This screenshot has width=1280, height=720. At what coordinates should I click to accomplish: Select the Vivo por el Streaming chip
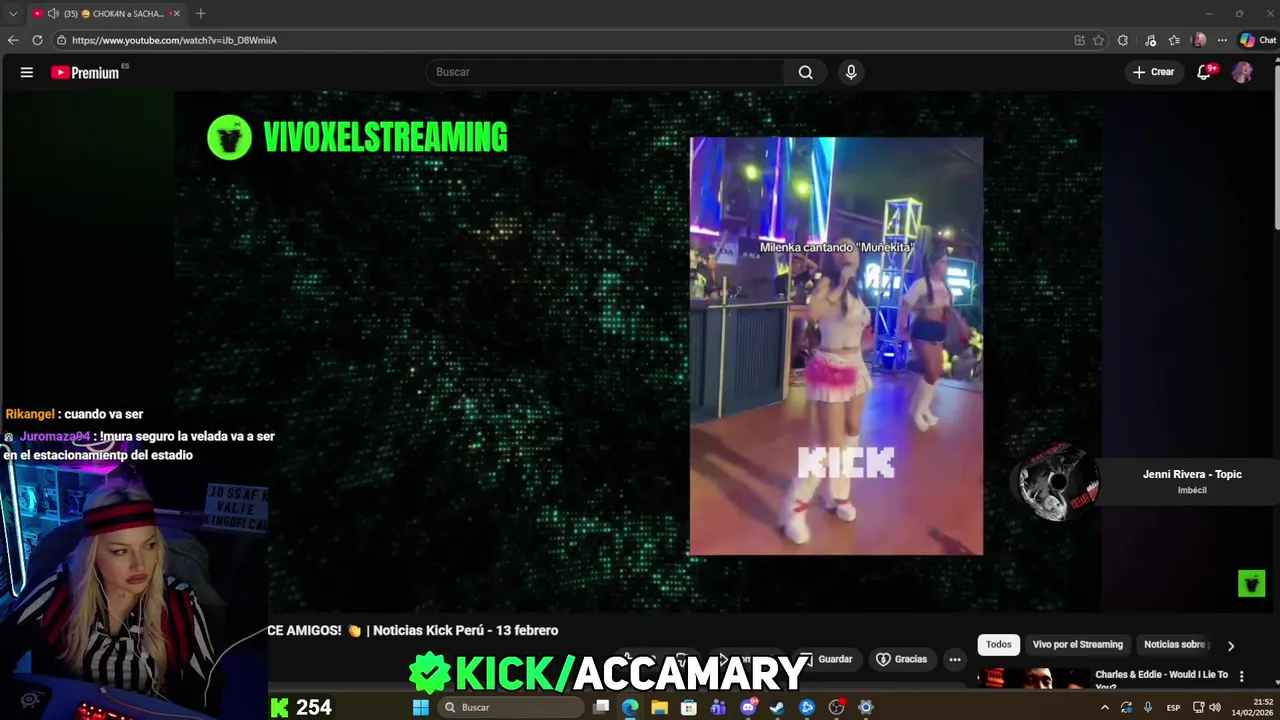pyautogui.click(x=1078, y=645)
